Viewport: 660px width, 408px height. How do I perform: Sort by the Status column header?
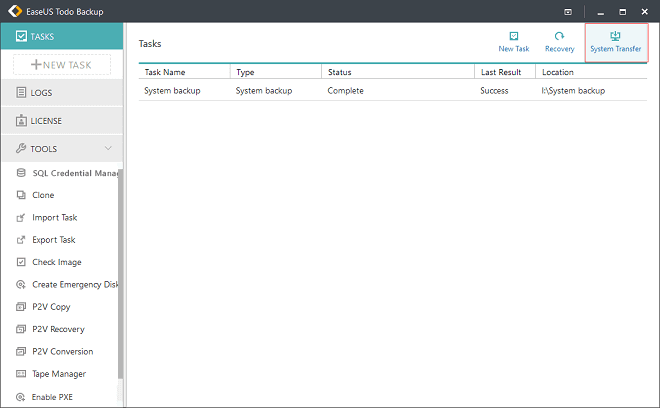click(x=398, y=72)
